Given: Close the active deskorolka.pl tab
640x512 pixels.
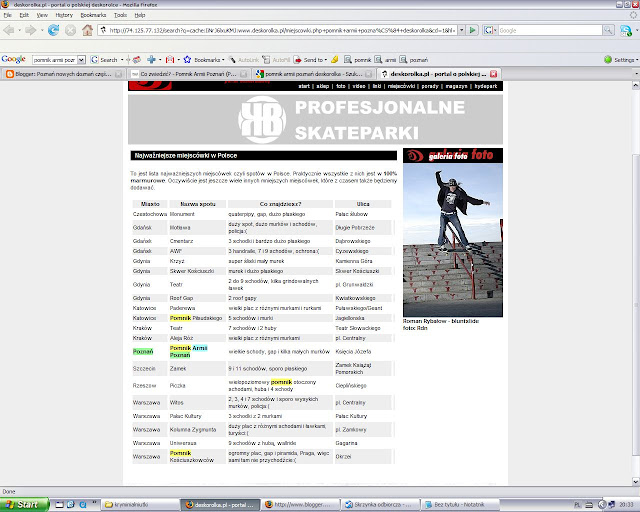Looking at the screenshot, I should click(x=493, y=74).
